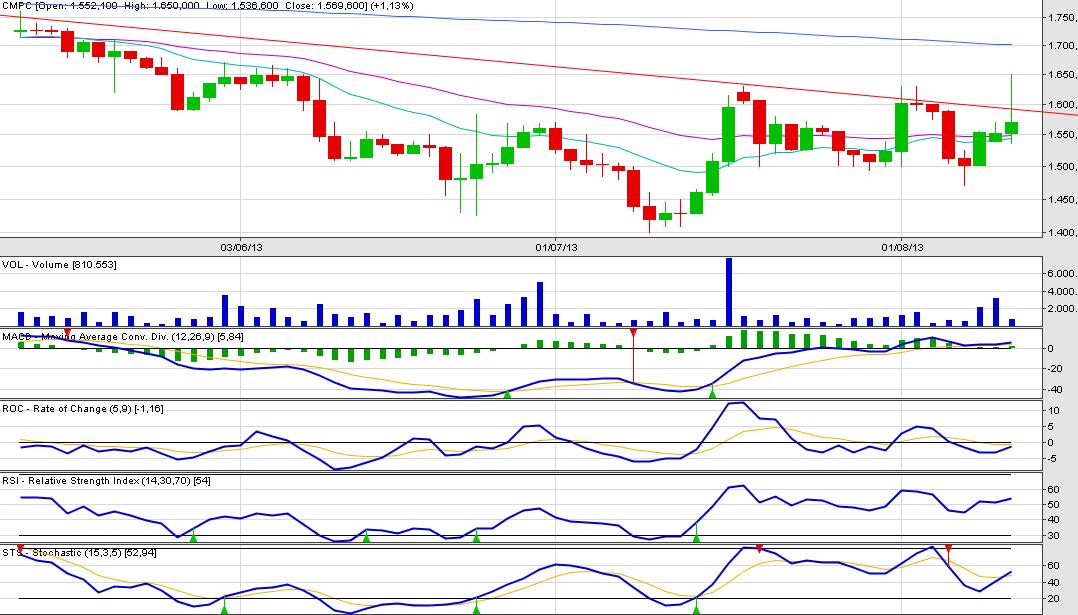
Task: Click the tallest volume bar in Volume panel
Action: [728, 292]
